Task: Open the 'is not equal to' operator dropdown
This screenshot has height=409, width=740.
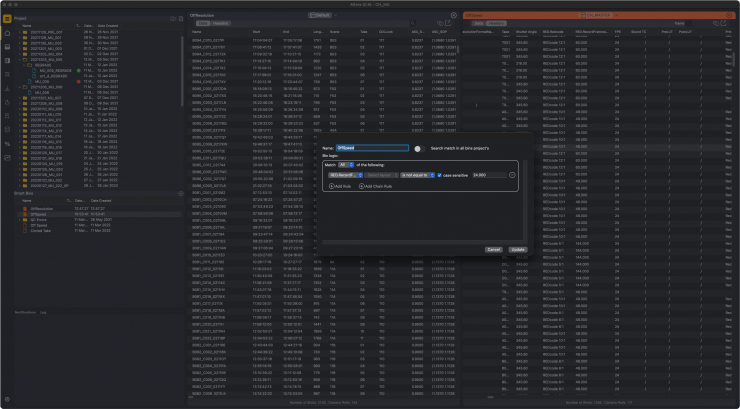Action: coord(420,175)
